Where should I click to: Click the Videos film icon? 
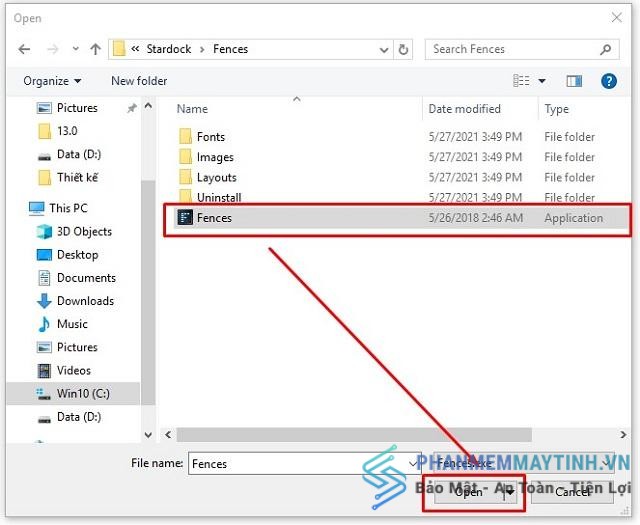coord(44,371)
